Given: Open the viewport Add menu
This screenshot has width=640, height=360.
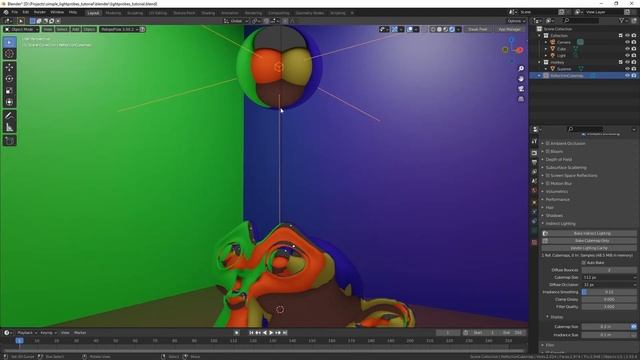Looking at the screenshot, I should pos(76,29).
